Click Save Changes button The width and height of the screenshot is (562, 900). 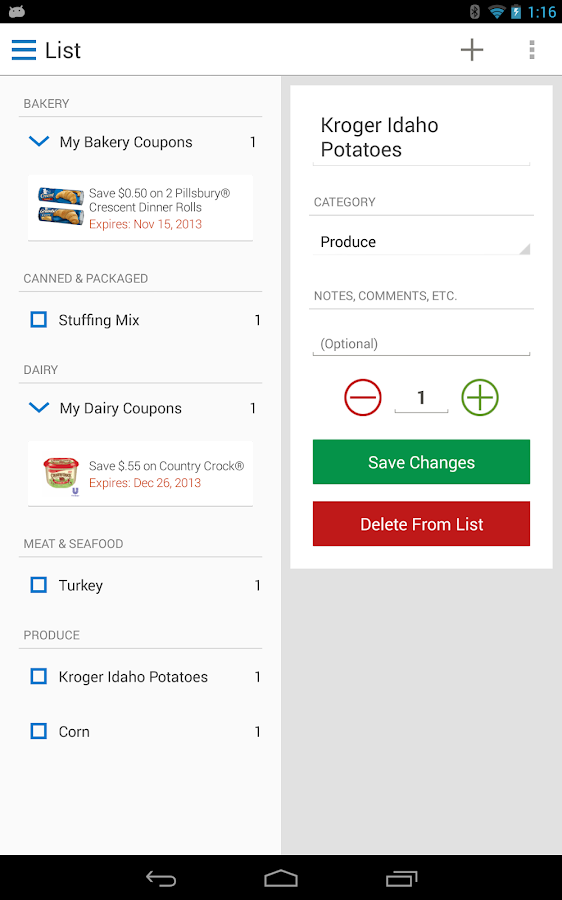(x=421, y=462)
